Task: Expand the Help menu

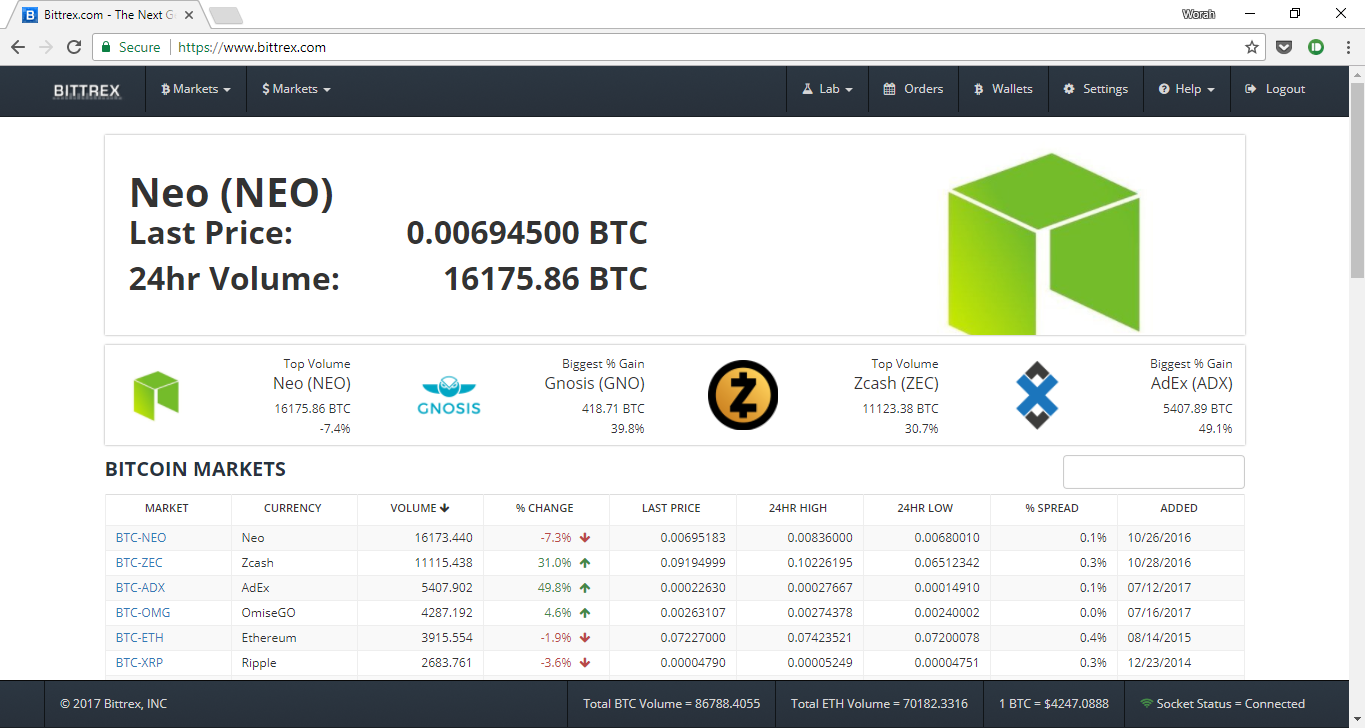Action: pos(1187,90)
